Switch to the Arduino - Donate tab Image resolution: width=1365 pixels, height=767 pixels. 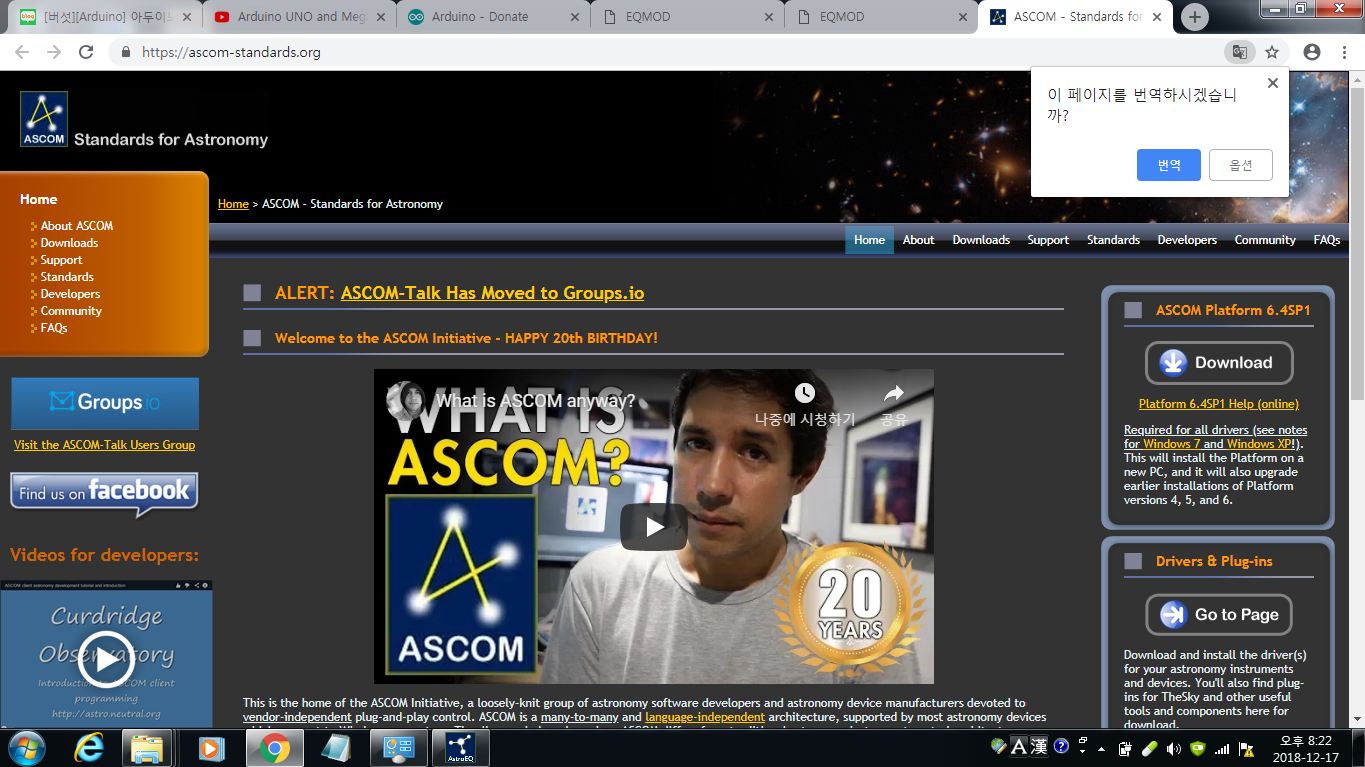[x=490, y=17]
